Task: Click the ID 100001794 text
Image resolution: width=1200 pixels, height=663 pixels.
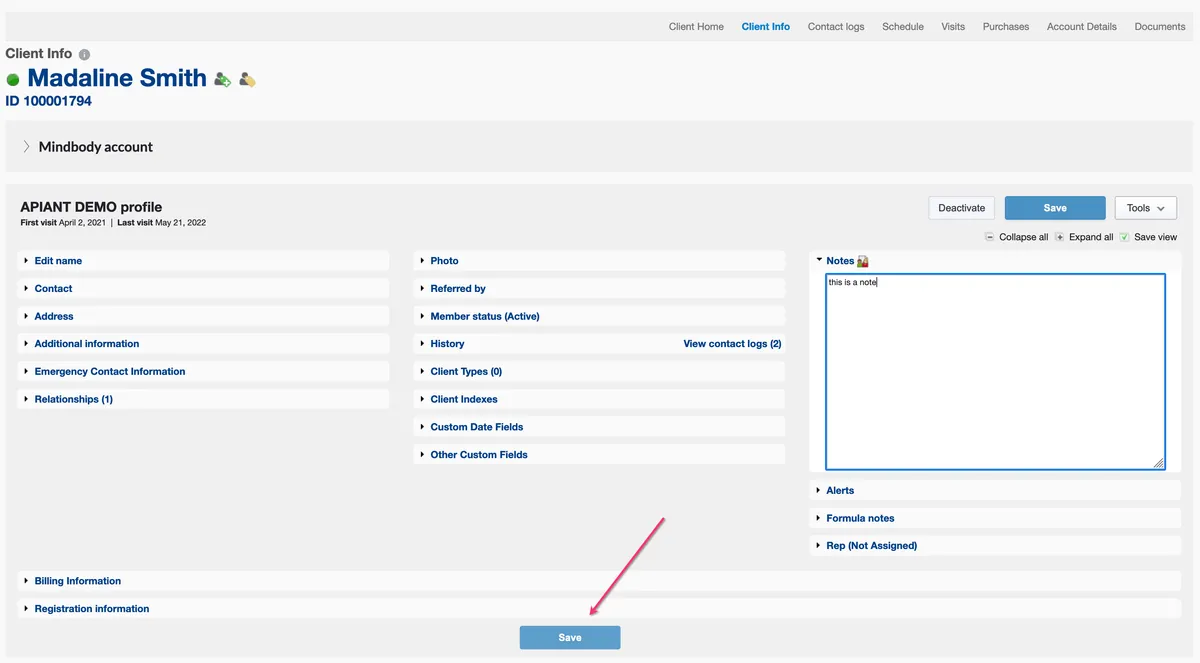Action: click(x=48, y=101)
